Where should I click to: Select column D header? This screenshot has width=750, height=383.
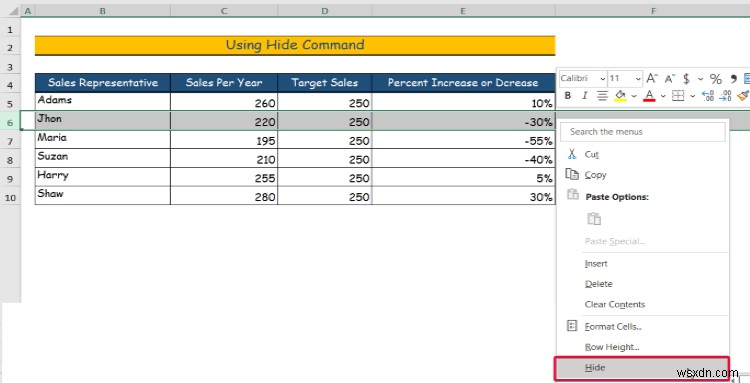[325, 11]
